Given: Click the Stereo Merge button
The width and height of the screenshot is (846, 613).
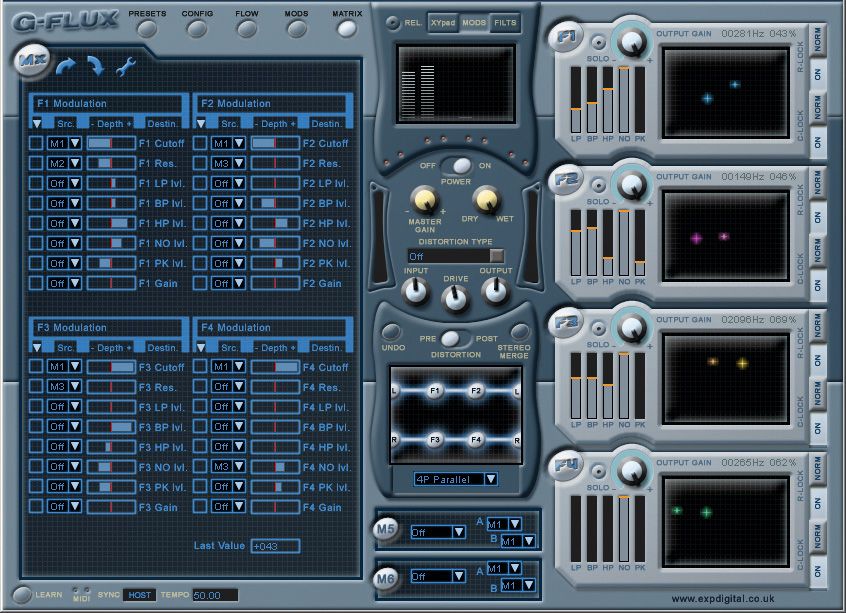Looking at the screenshot, I should click(519, 331).
